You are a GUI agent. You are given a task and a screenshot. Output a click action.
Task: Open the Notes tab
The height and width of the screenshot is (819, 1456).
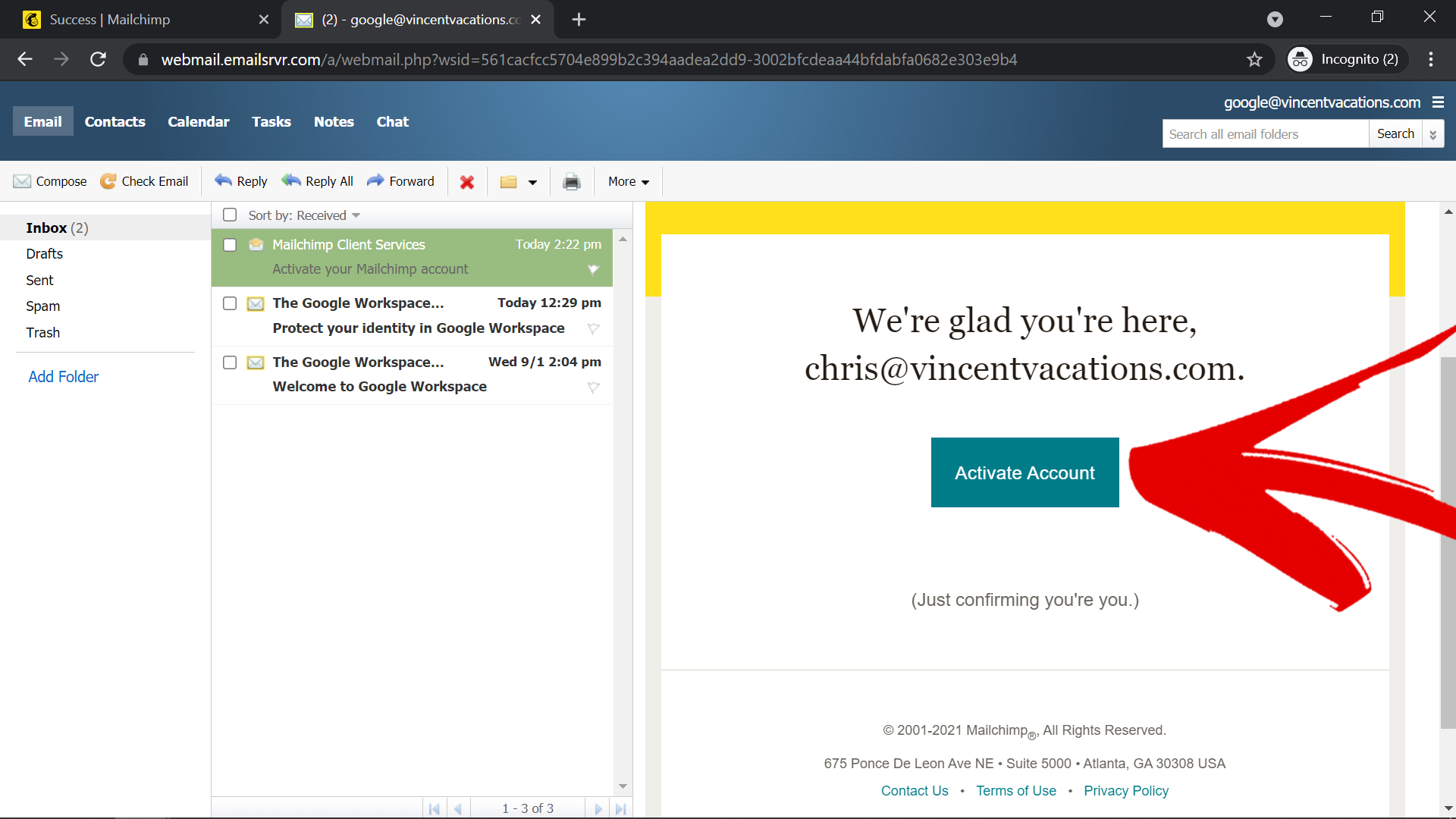[x=334, y=121]
